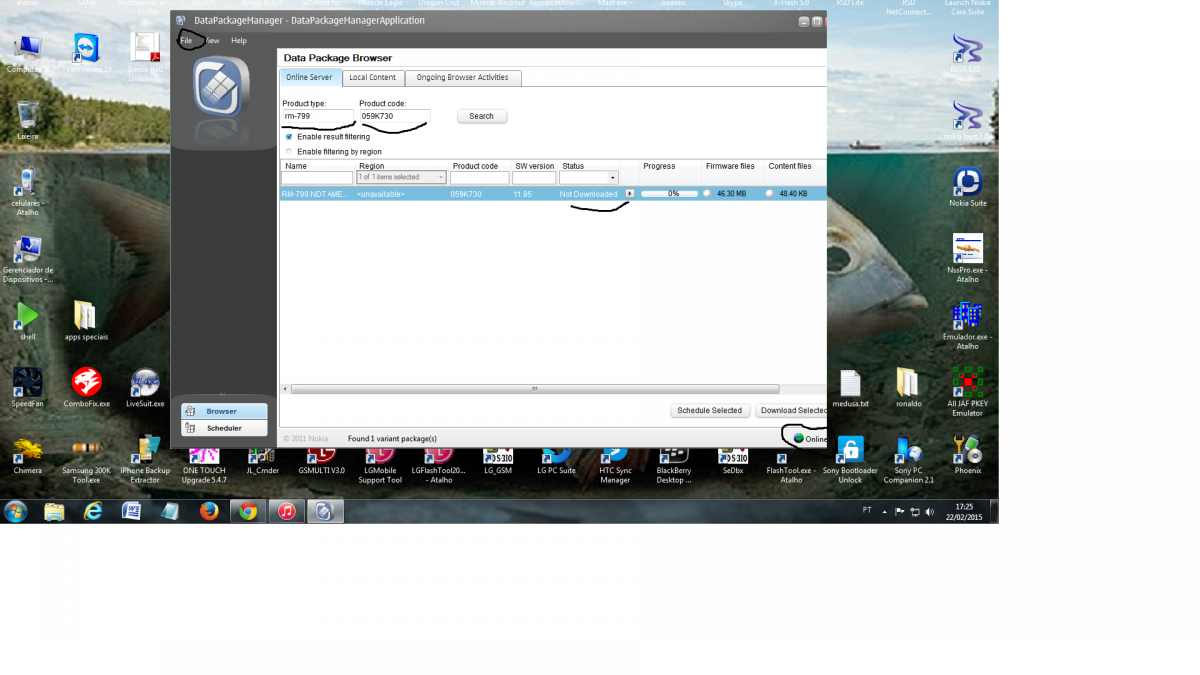
Task: Click the Search button
Action: coord(482,116)
